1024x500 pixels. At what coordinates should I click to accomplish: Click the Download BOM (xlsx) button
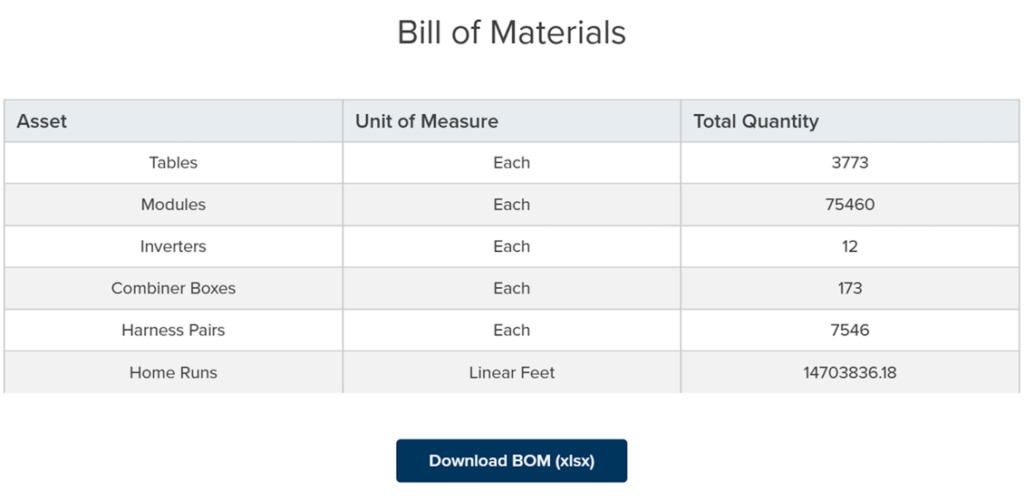pos(511,461)
